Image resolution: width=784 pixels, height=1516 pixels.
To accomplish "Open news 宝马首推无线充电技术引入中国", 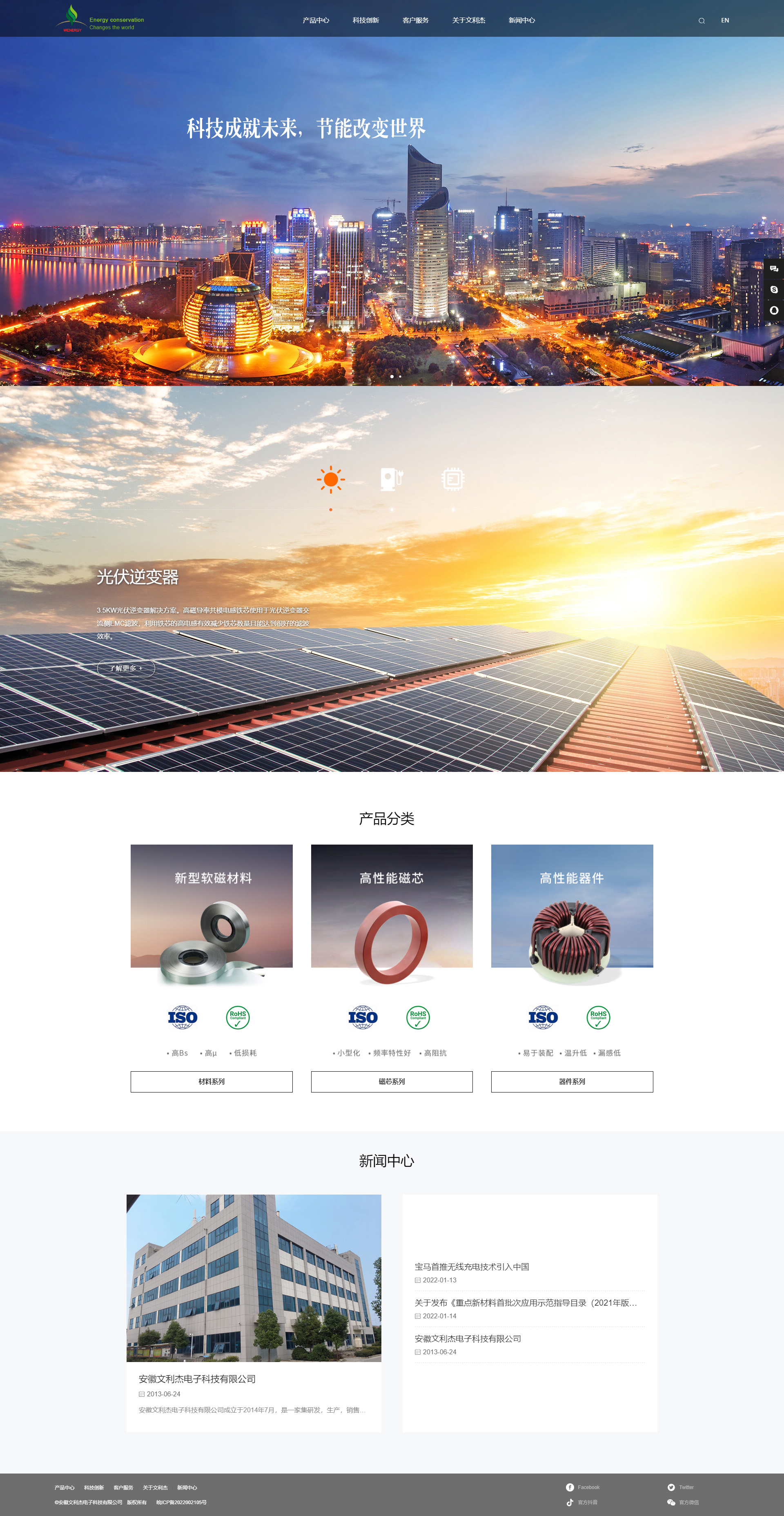I will 472,1266.
